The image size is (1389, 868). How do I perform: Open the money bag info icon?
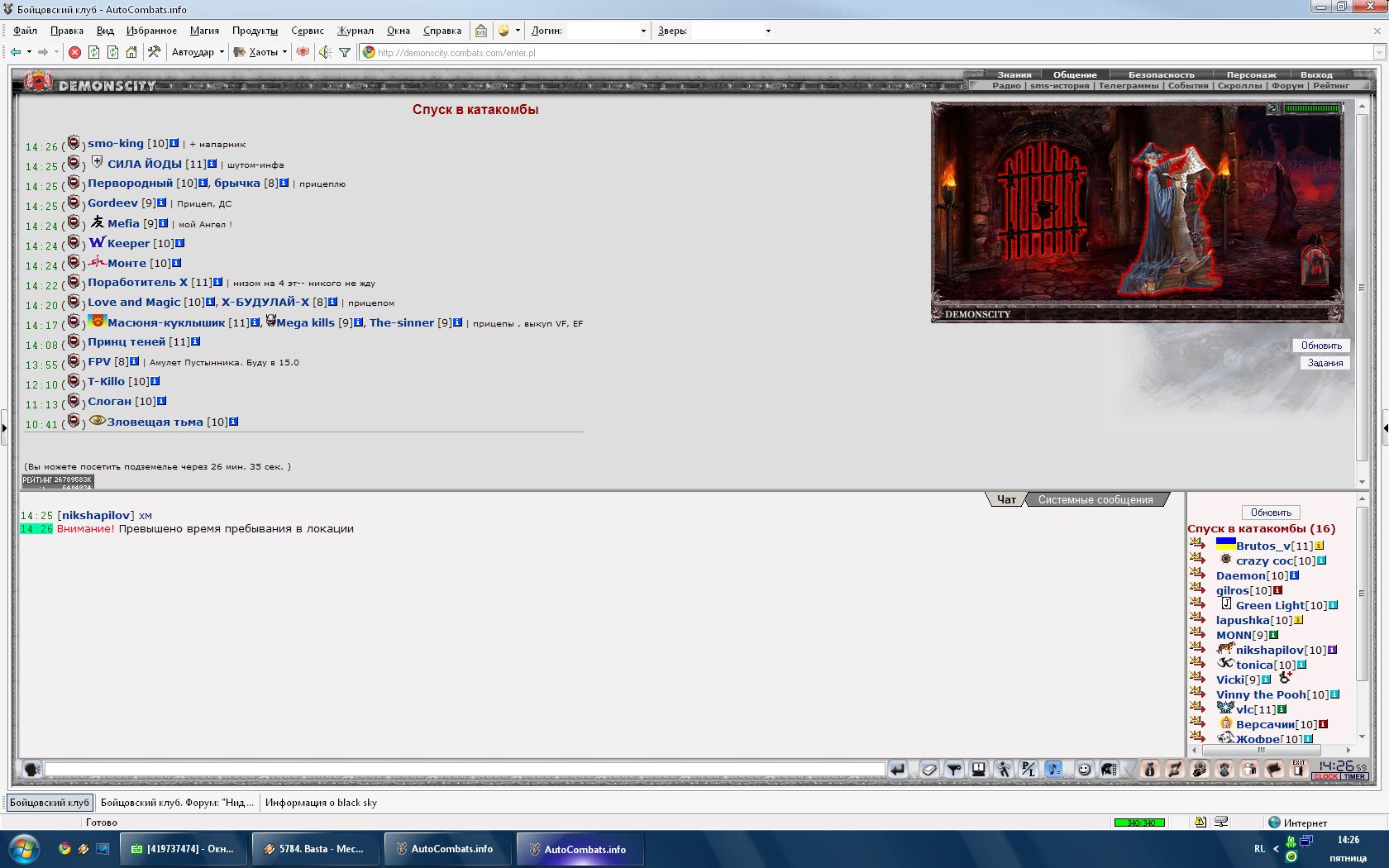click(x=1149, y=770)
